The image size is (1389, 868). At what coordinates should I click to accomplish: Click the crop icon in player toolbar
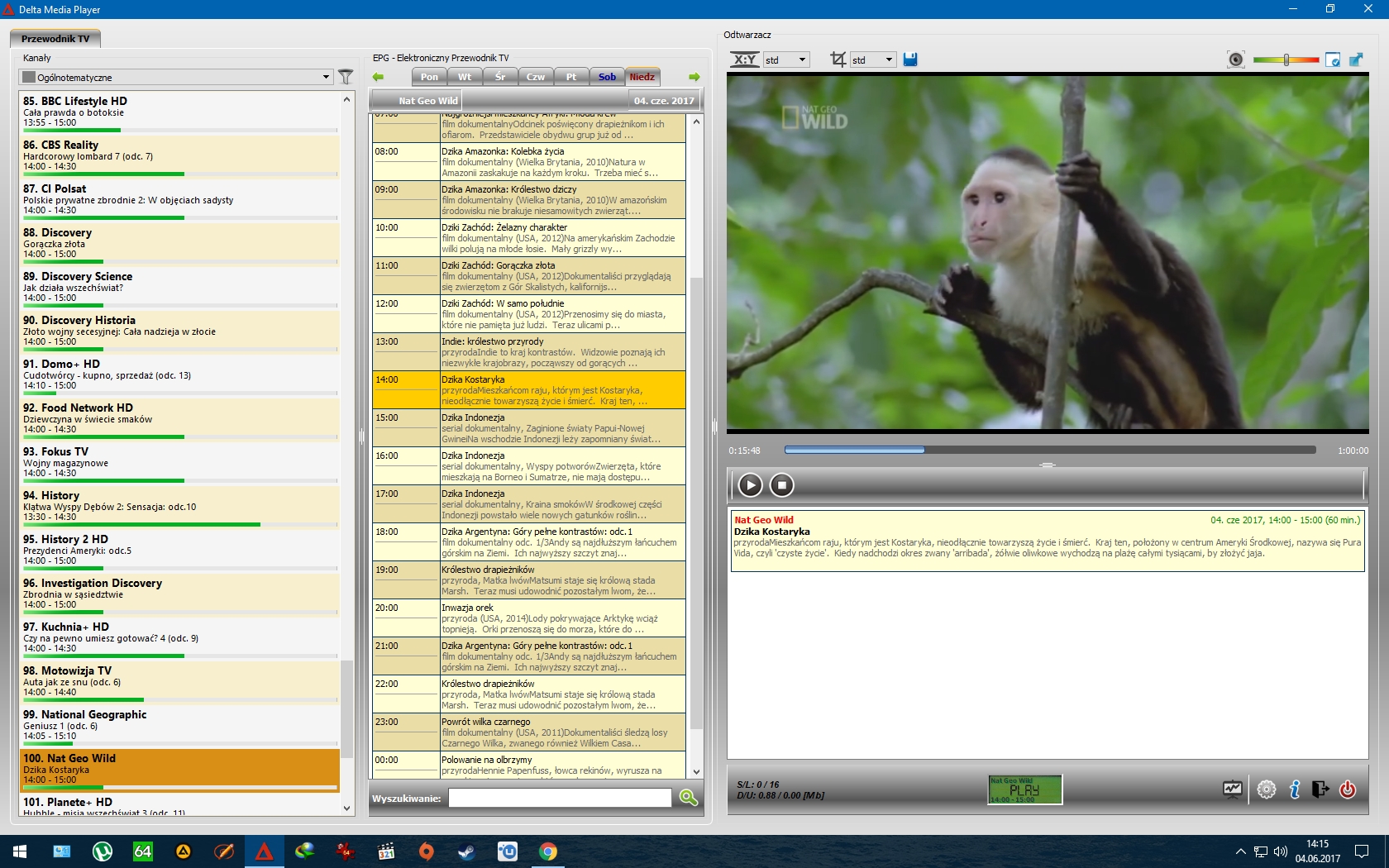(838, 60)
